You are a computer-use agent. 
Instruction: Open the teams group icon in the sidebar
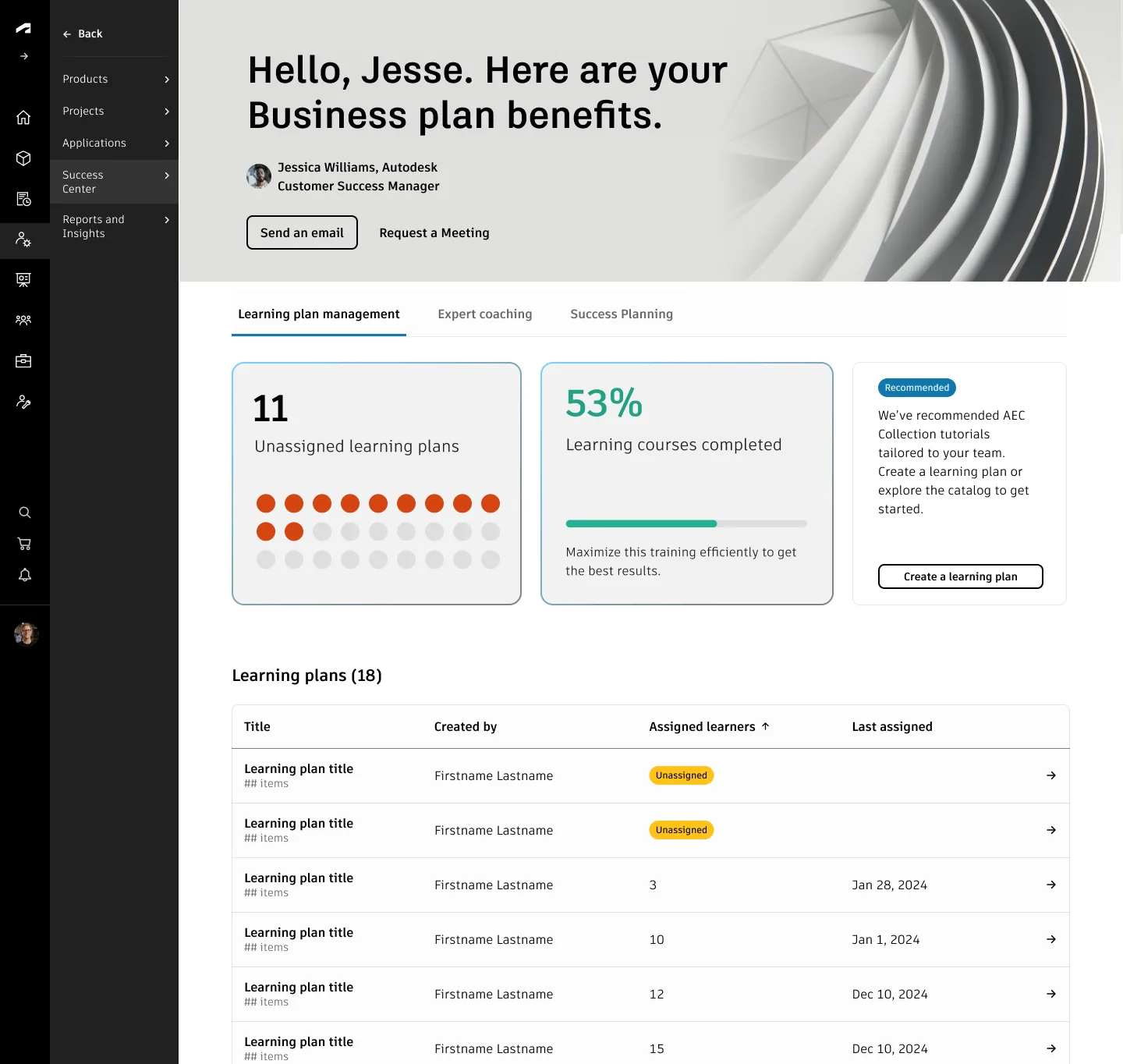click(x=23, y=320)
